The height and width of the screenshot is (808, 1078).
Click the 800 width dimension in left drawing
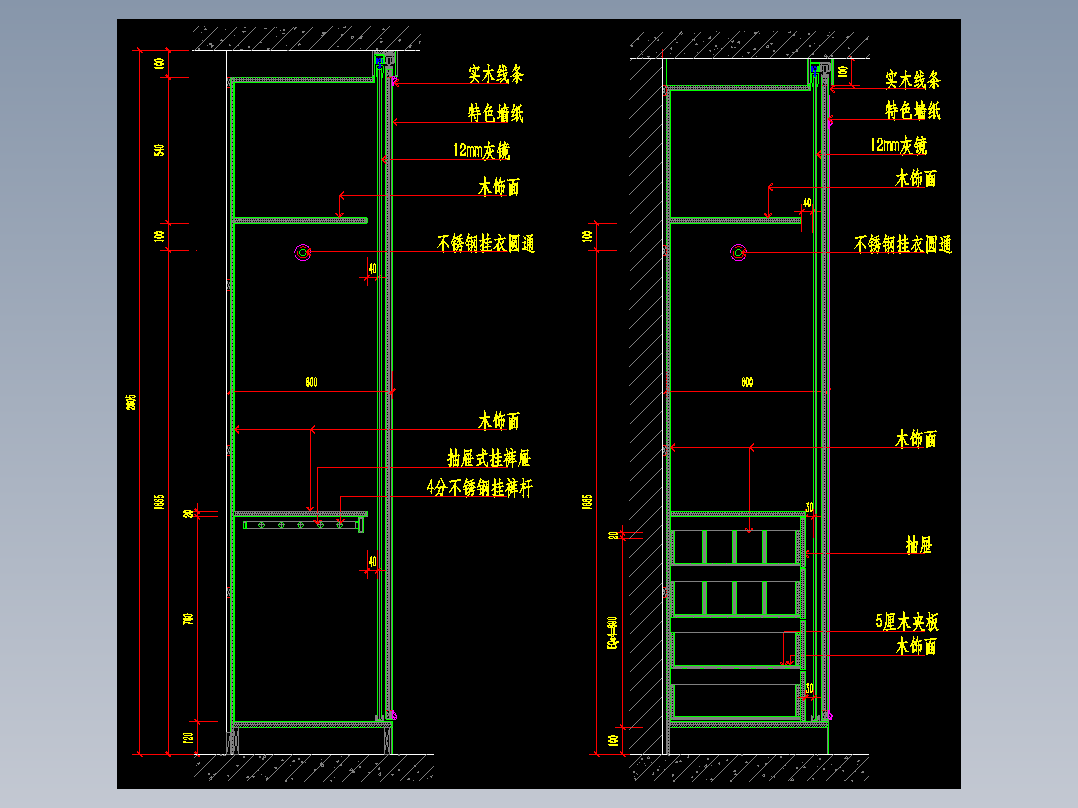(311, 382)
